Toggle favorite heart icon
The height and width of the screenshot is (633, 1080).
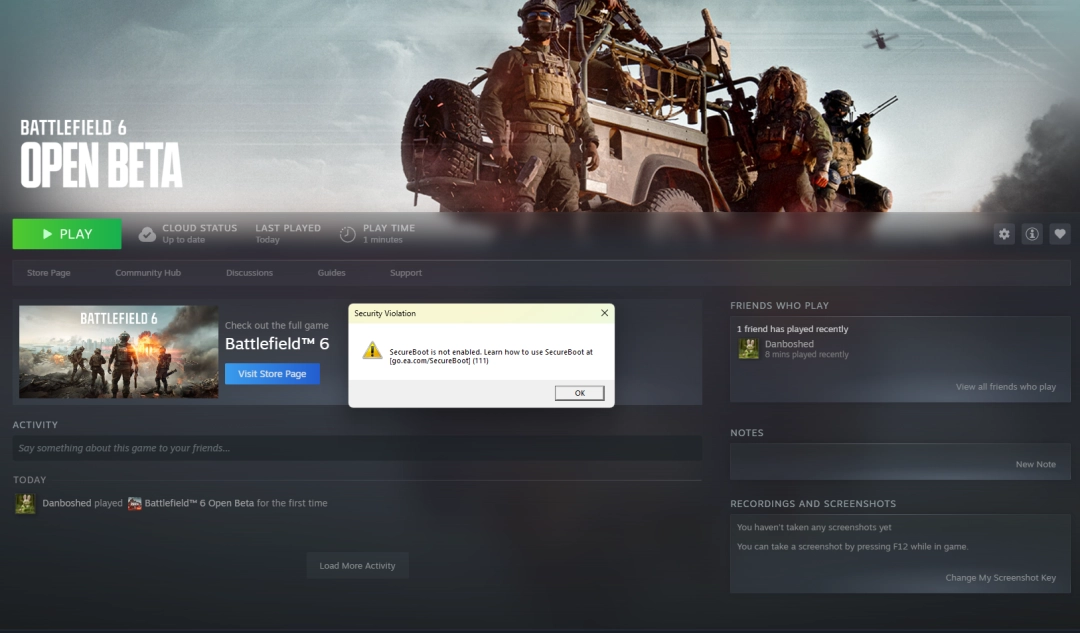[x=1060, y=234]
